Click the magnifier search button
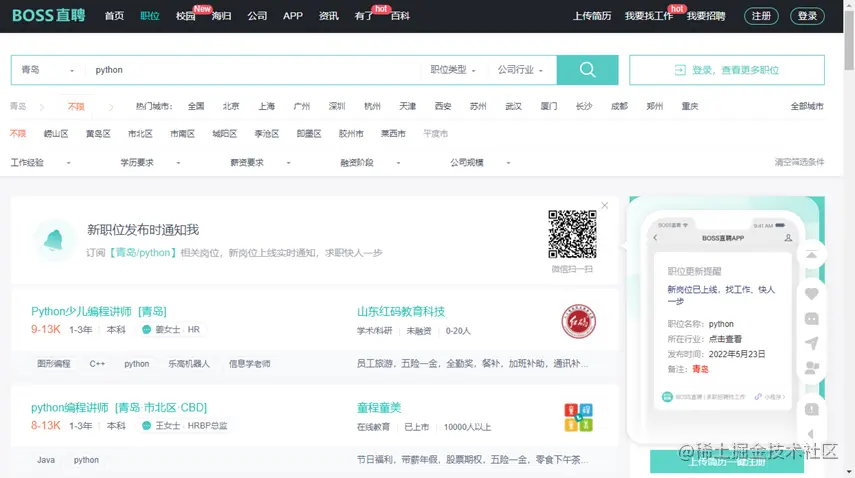This screenshot has height=478, width=855. pos(587,70)
